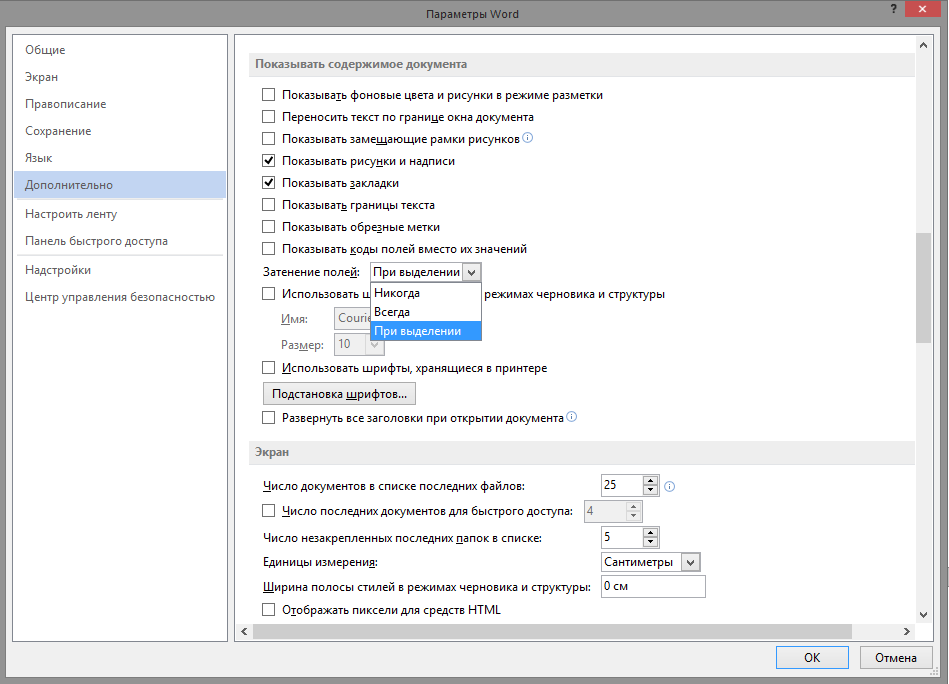Enable 'Отображать пиксели для средств HTML'
This screenshot has width=949, height=684.
[x=268, y=610]
